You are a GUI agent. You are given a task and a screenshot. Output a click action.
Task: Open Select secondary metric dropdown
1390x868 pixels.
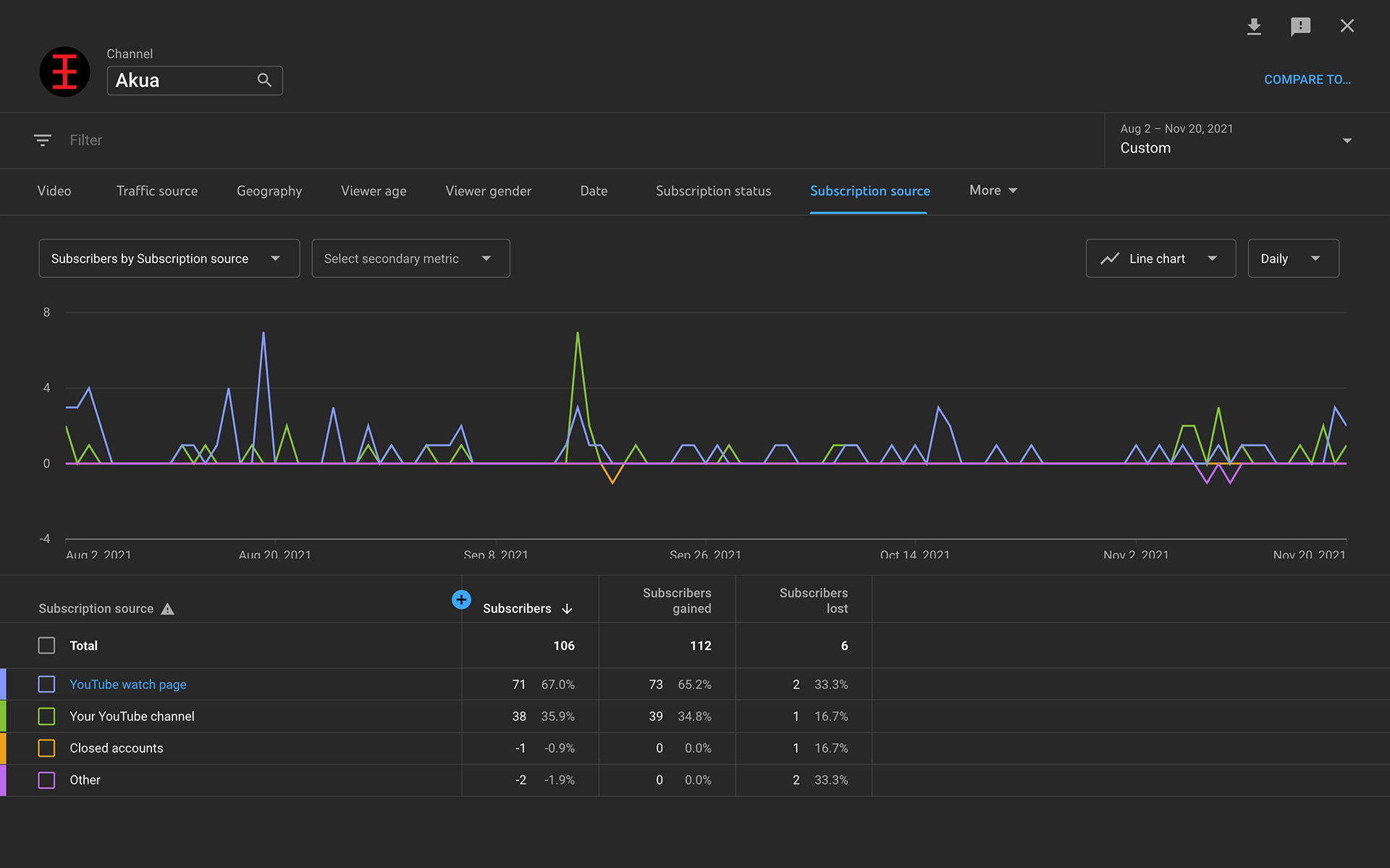[410, 258]
